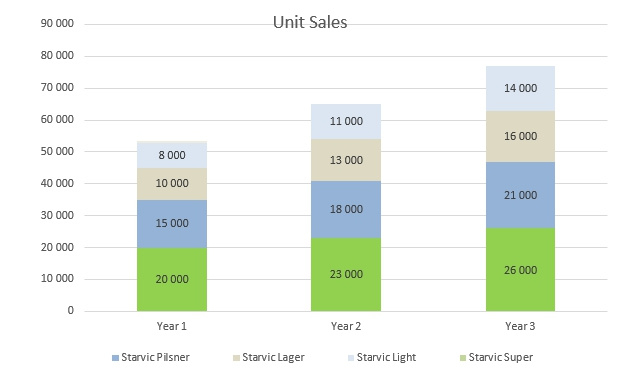Click the Starvic Pilsner legend color swatch
This screenshot has height=379, width=624.
click(115, 358)
